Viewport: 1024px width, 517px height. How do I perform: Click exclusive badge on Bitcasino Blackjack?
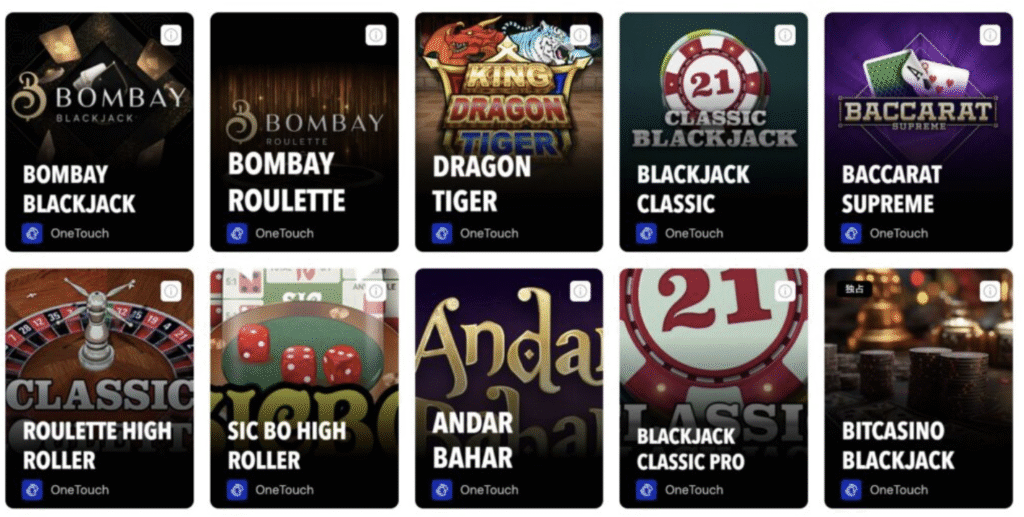click(855, 289)
